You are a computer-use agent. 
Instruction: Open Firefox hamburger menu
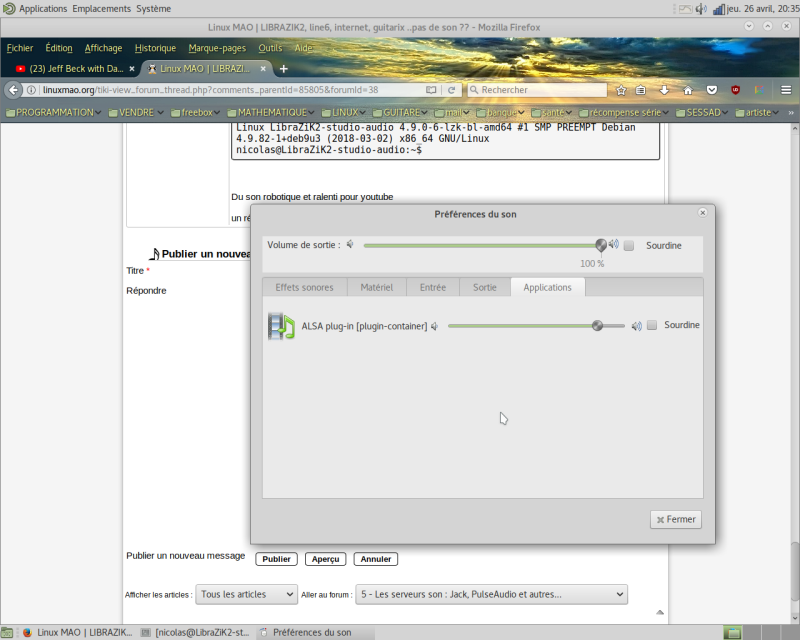click(x=786, y=90)
